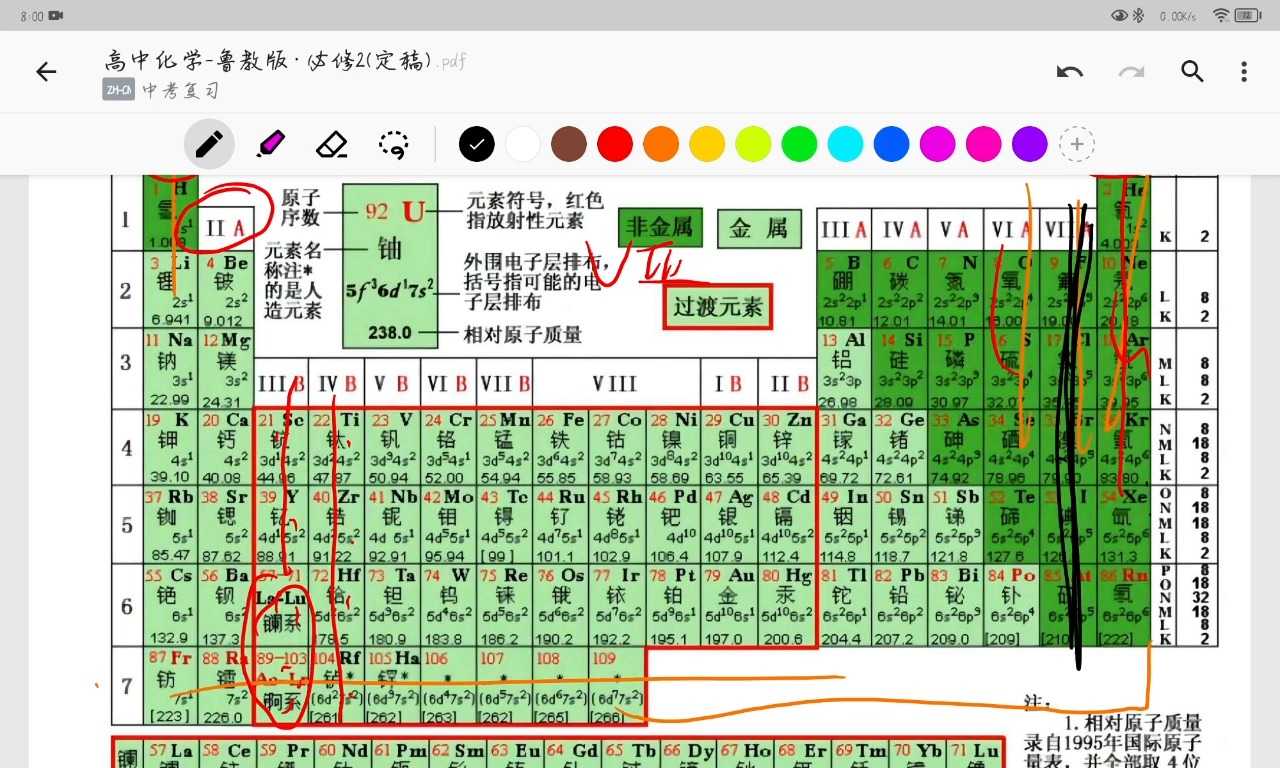The width and height of the screenshot is (1280, 768).
Task: Select the lasso selection tool
Action: pyautogui.click(x=394, y=144)
